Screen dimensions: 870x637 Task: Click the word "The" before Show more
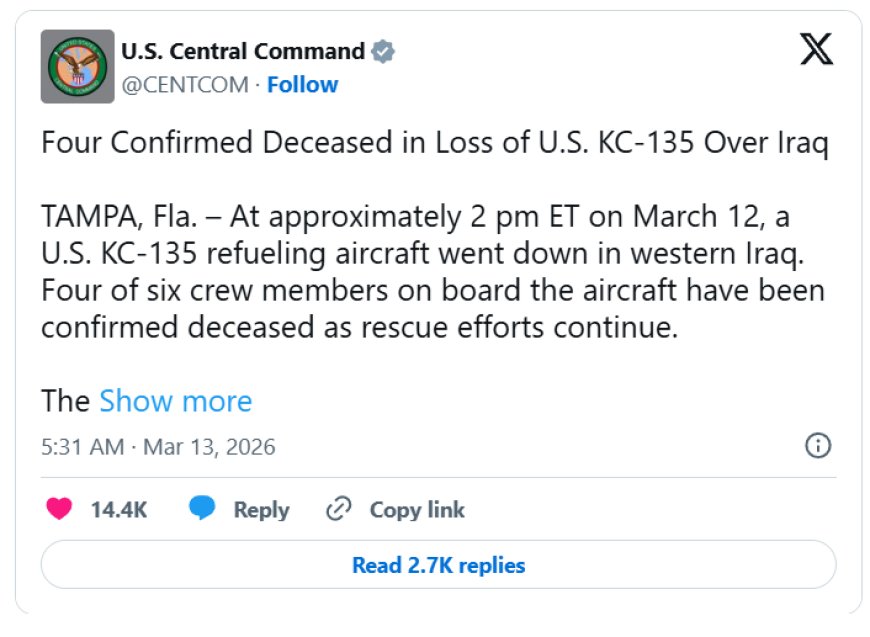(x=66, y=401)
